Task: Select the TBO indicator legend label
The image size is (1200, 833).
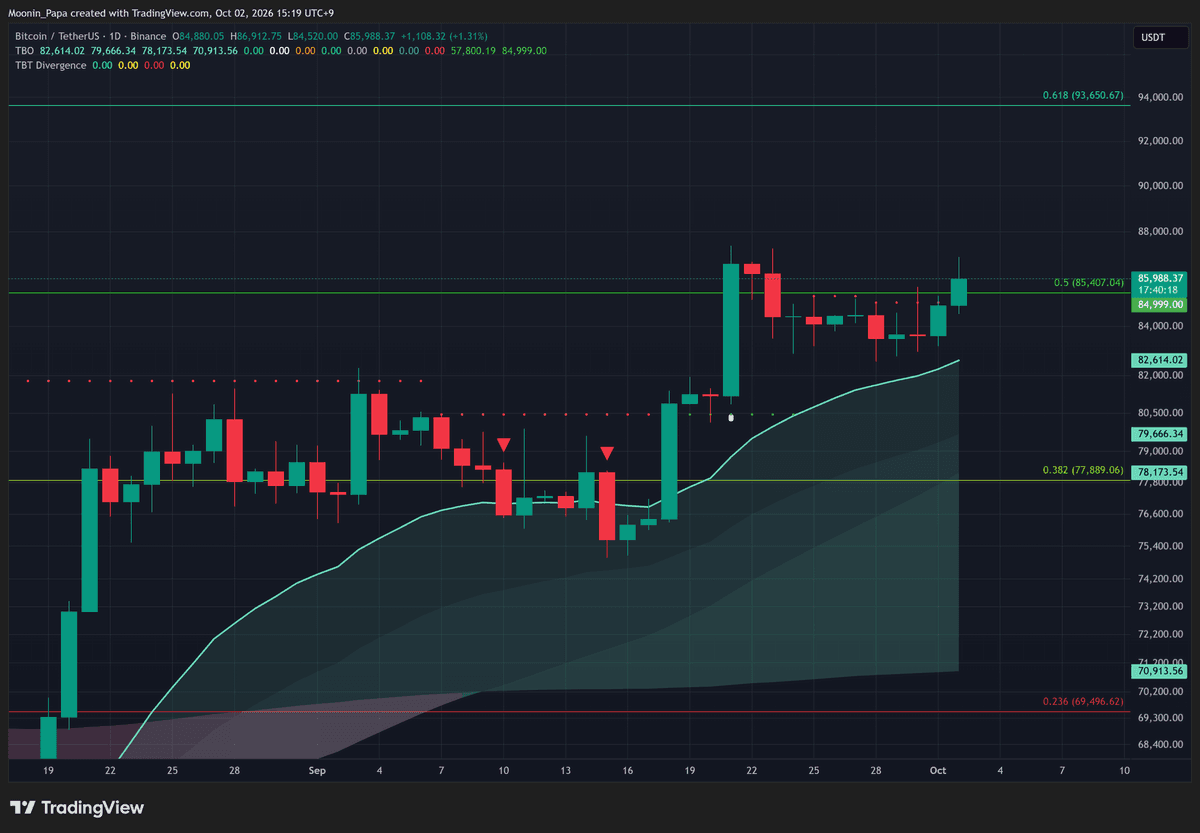Action: point(24,50)
